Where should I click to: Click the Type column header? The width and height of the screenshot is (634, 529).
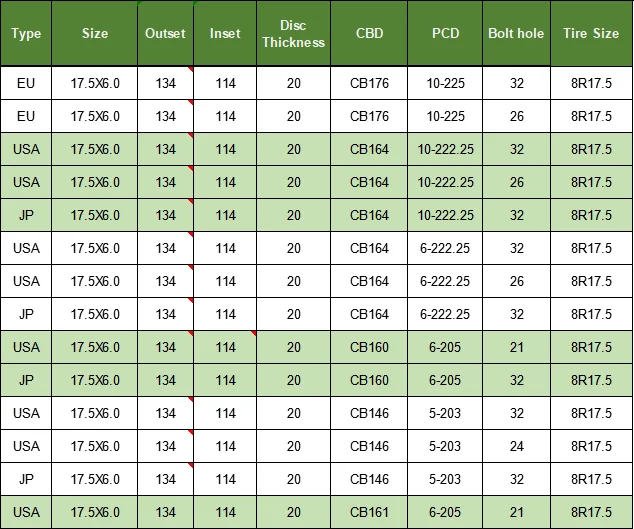[26, 34]
